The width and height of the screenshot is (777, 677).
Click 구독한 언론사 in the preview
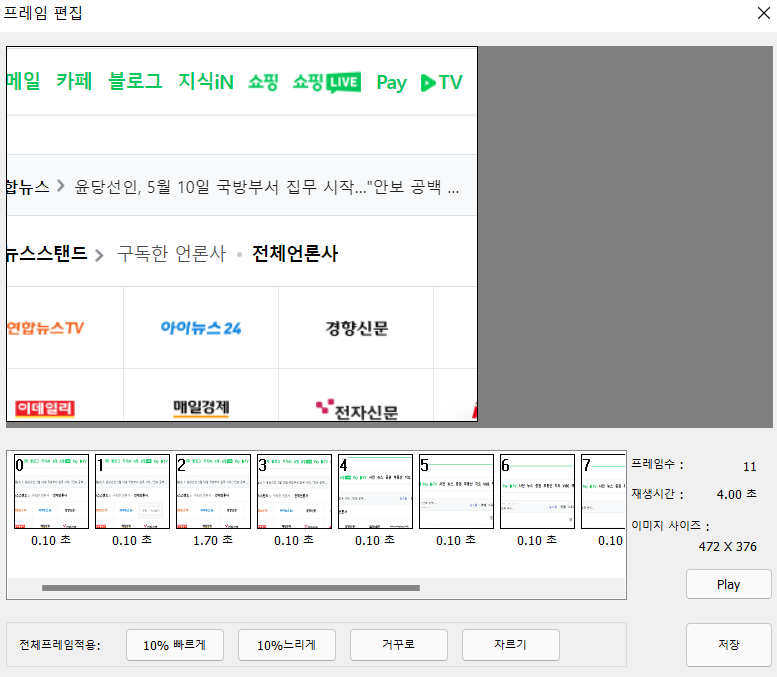pos(171,254)
